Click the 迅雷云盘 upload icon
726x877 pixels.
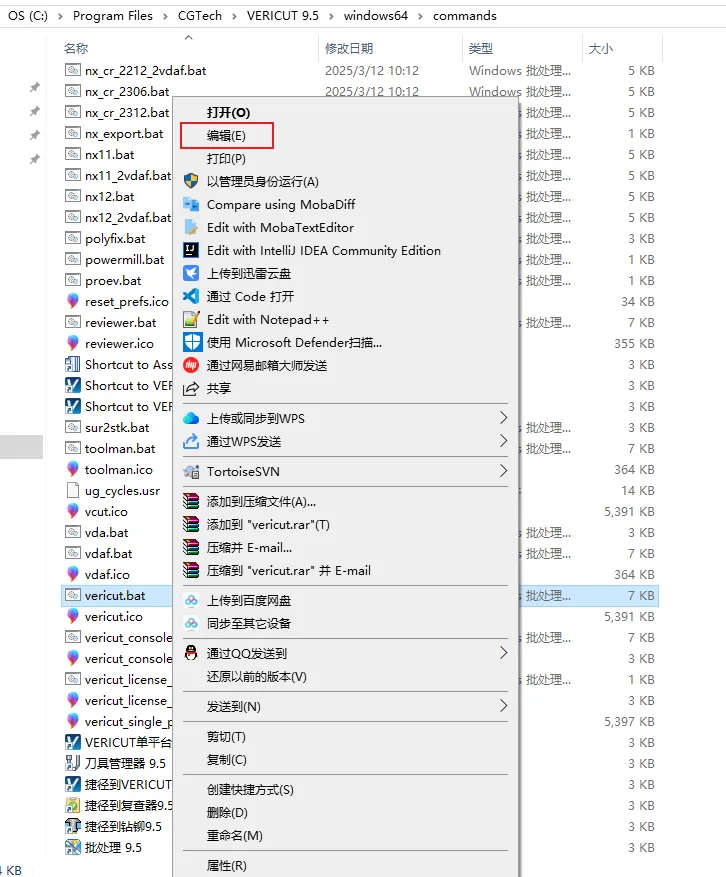[191, 273]
